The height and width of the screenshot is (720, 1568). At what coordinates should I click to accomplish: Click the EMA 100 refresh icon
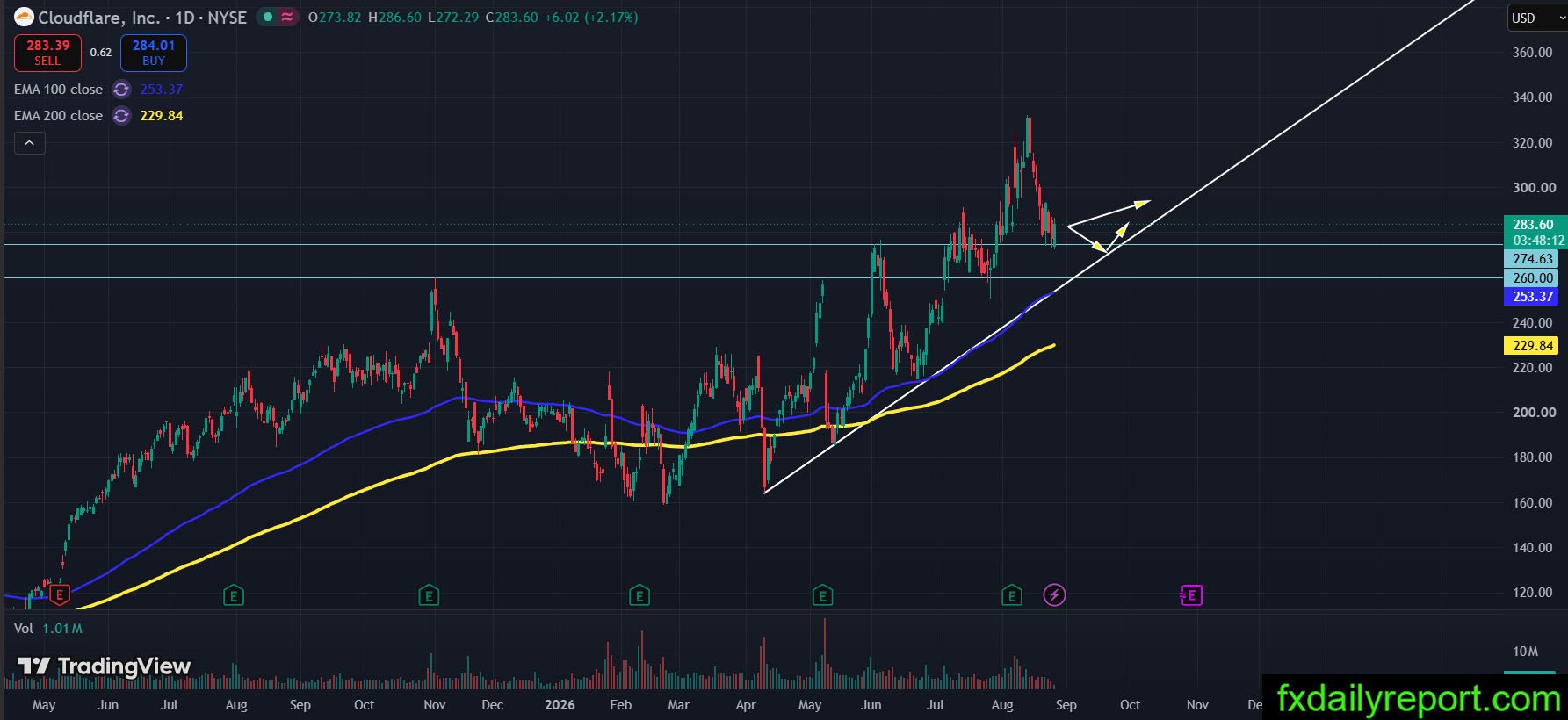click(121, 90)
